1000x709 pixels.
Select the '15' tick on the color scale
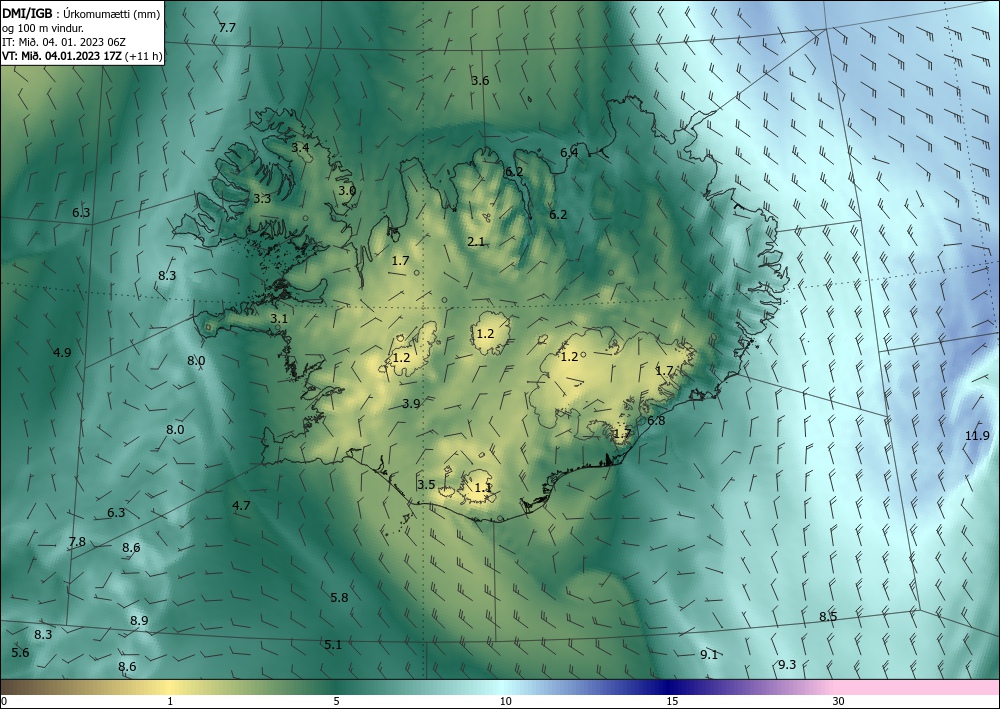(x=672, y=701)
